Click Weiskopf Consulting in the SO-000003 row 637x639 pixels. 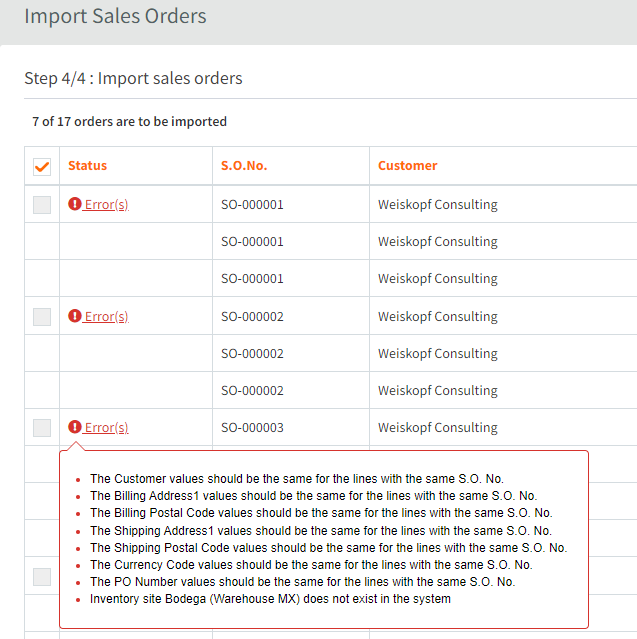click(x=438, y=427)
